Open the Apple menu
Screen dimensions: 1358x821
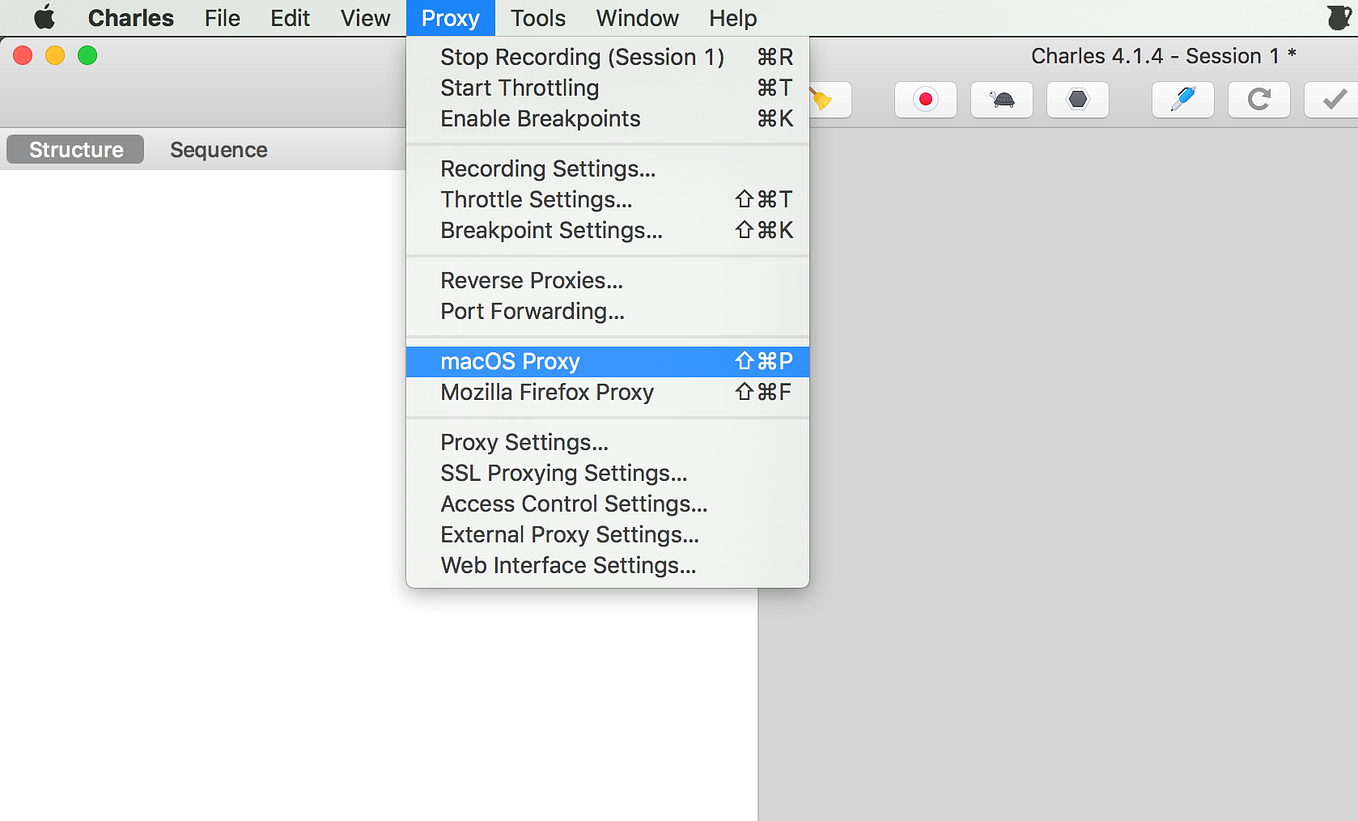point(44,17)
